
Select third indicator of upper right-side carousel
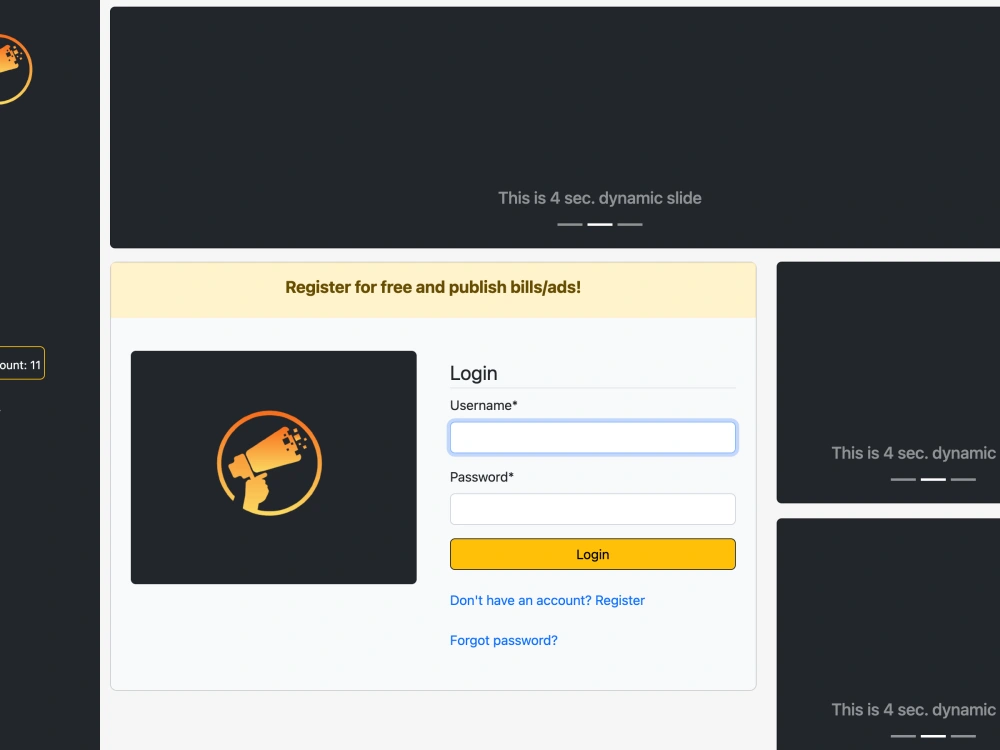[x=963, y=479]
